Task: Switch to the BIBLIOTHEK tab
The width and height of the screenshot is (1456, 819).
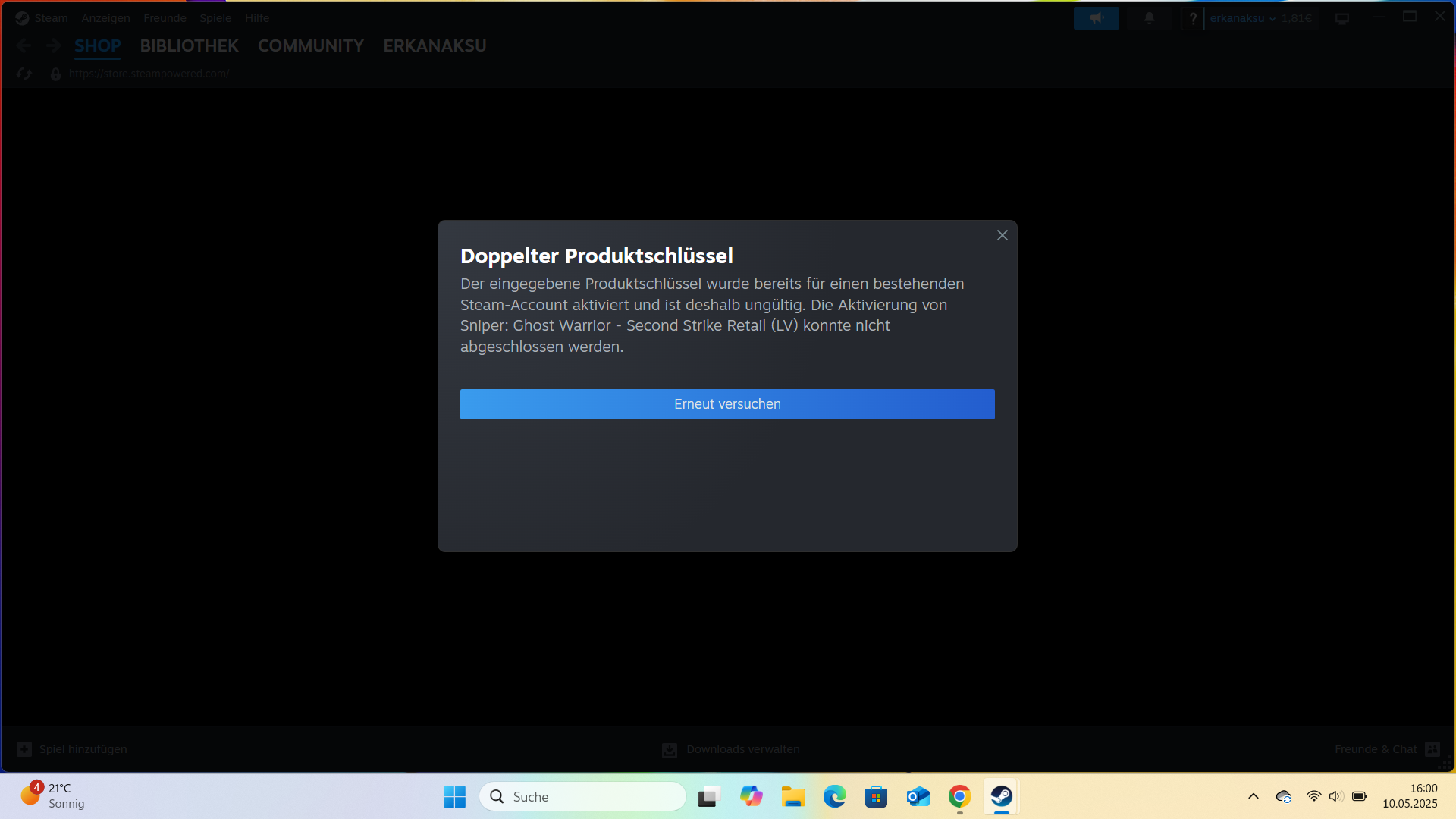Action: pos(189,45)
